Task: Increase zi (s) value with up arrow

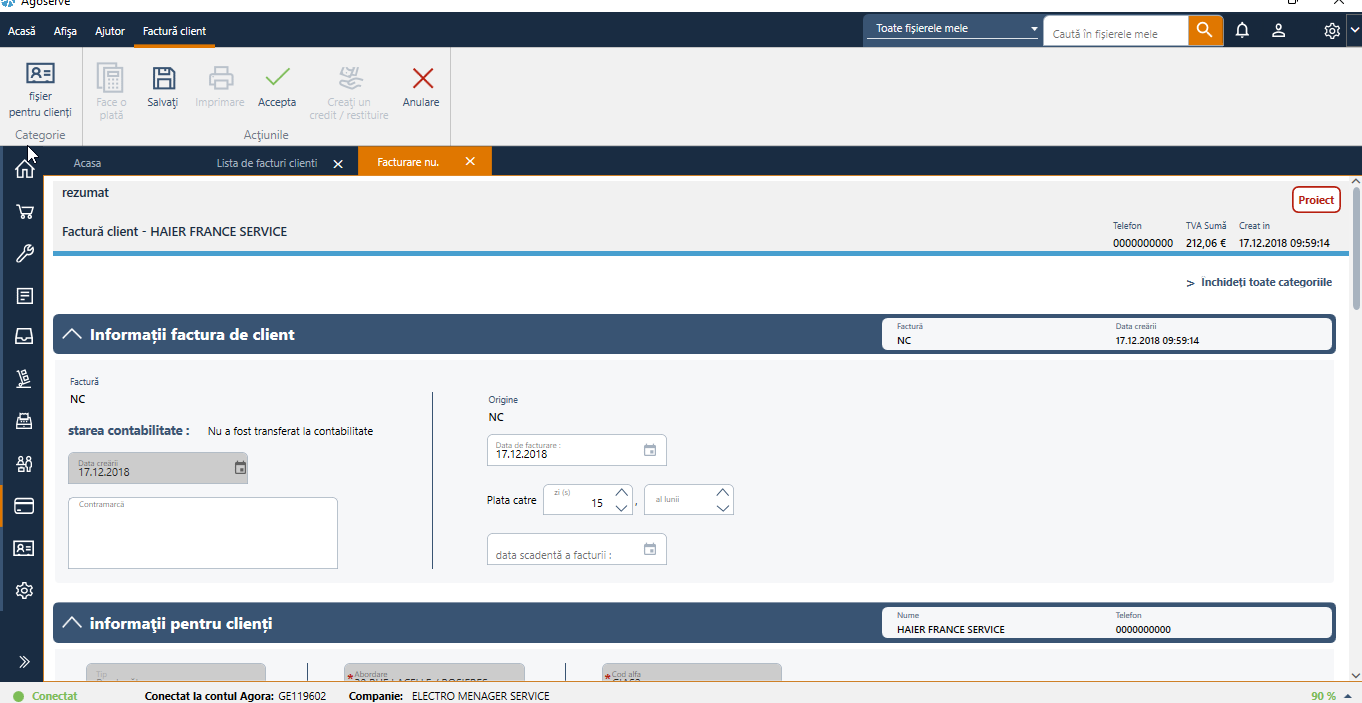Action: tap(622, 492)
